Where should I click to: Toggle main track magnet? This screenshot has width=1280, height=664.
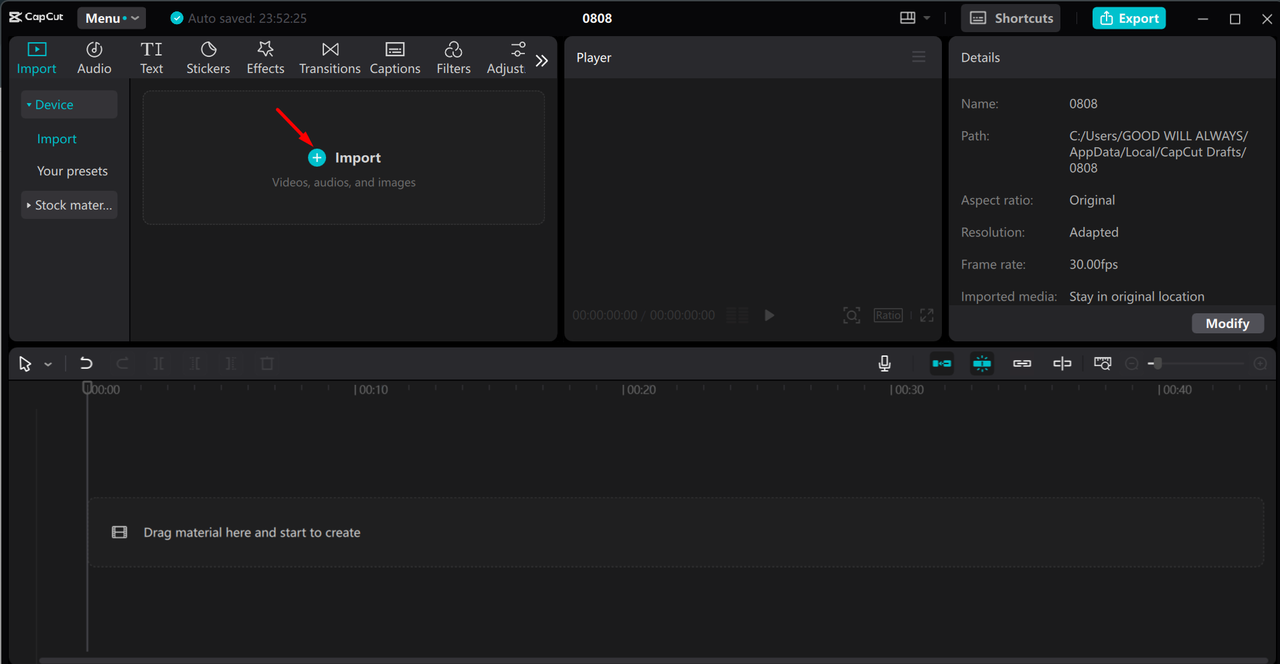tap(942, 364)
